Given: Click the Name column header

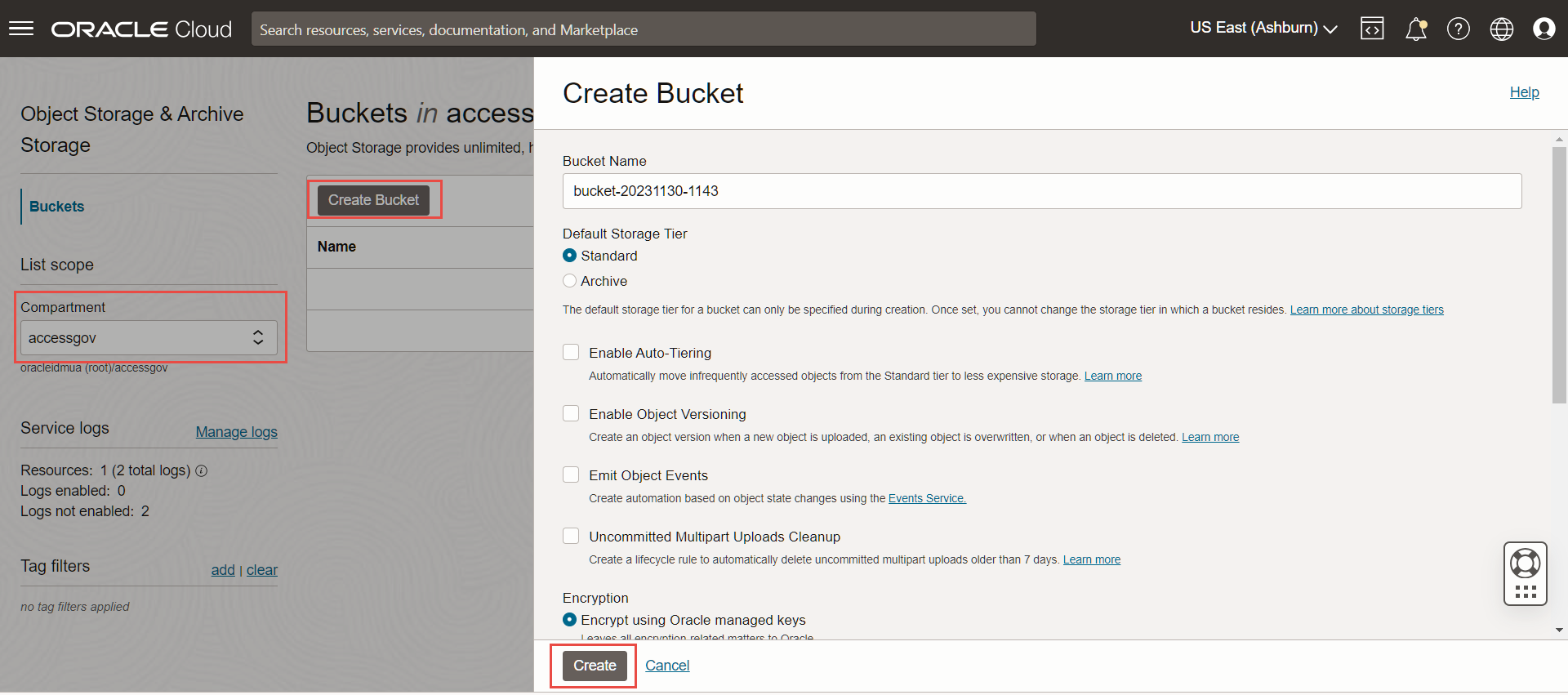Looking at the screenshot, I should click(336, 247).
